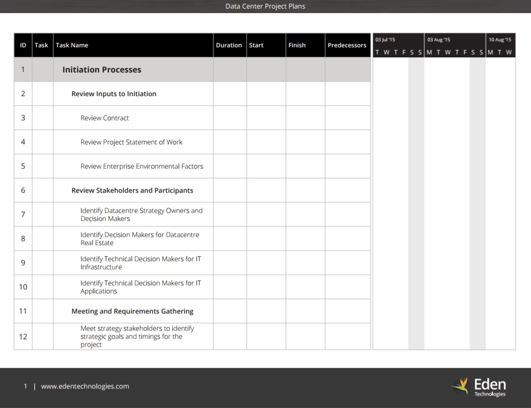Viewport: 531px width, 408px height.
Task: Click the Data Center Project Plans title
Action: tap(266, 6)
